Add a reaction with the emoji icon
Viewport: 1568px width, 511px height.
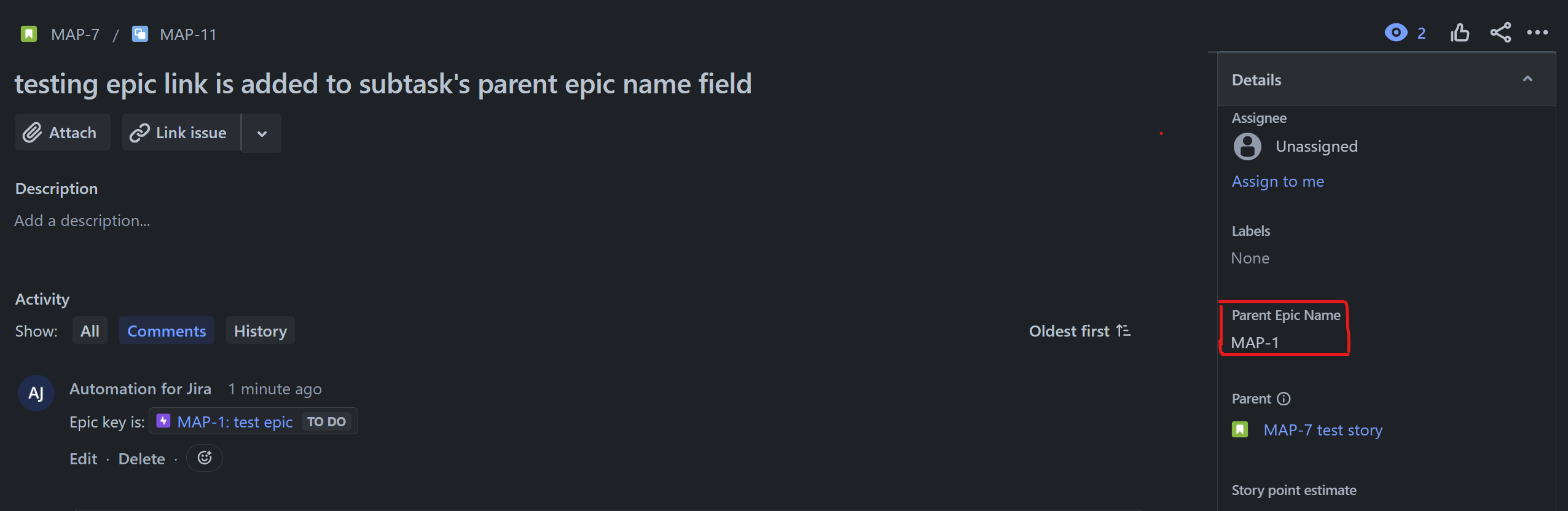204,458
